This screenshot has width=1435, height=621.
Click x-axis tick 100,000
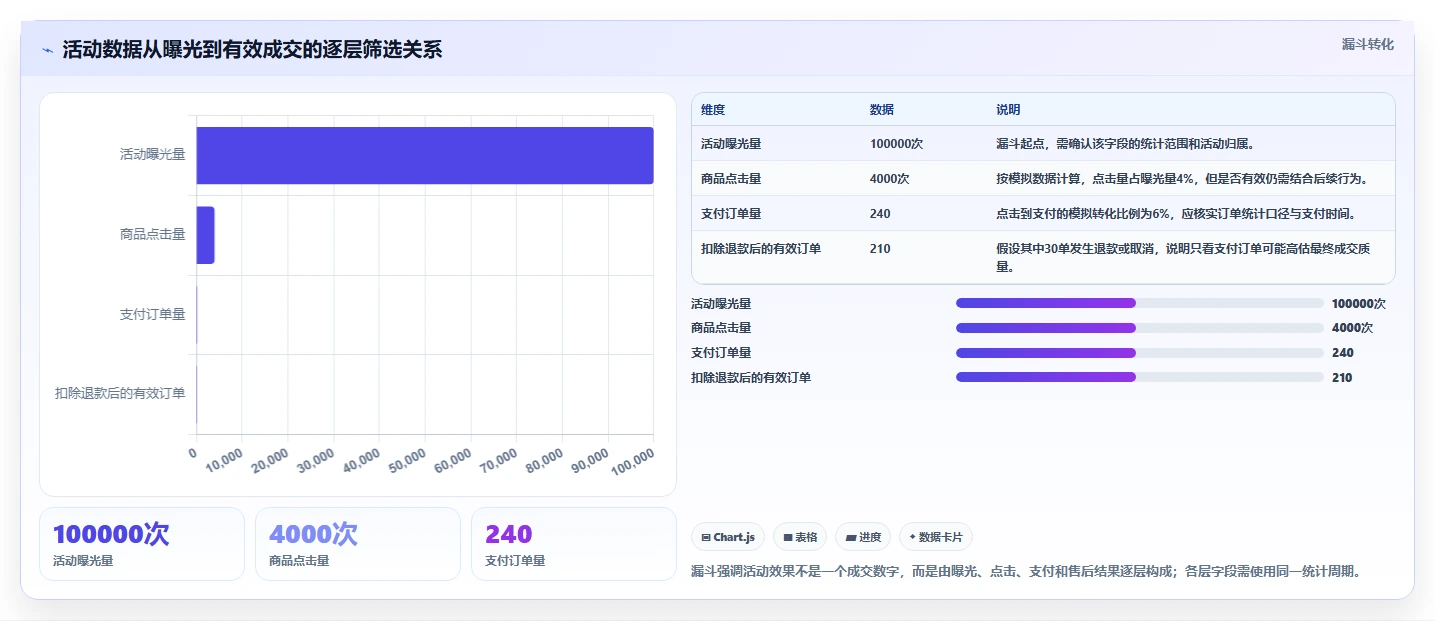[635, 460]
